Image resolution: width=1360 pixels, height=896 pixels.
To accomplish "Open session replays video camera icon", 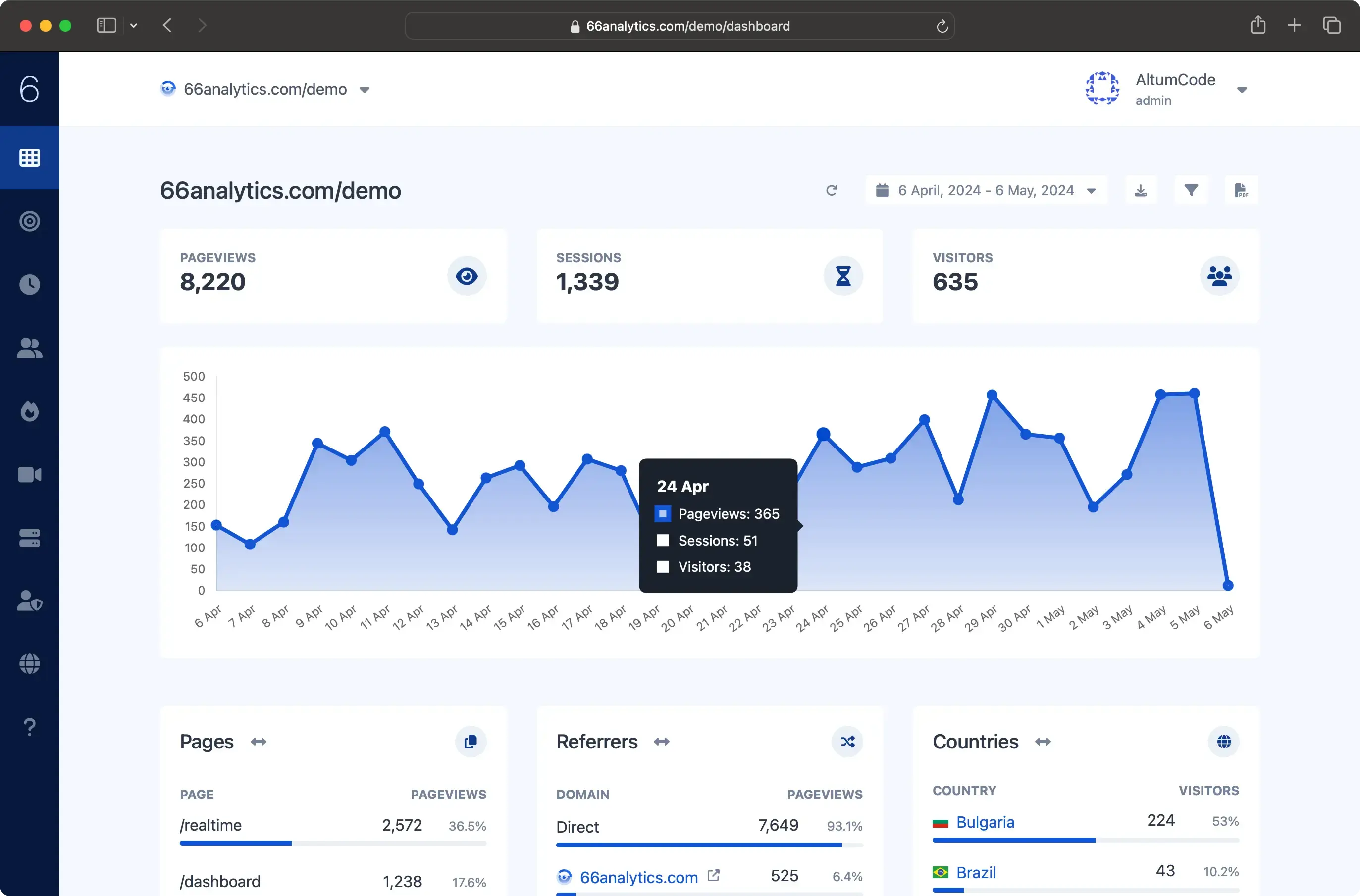I will 30,475.
